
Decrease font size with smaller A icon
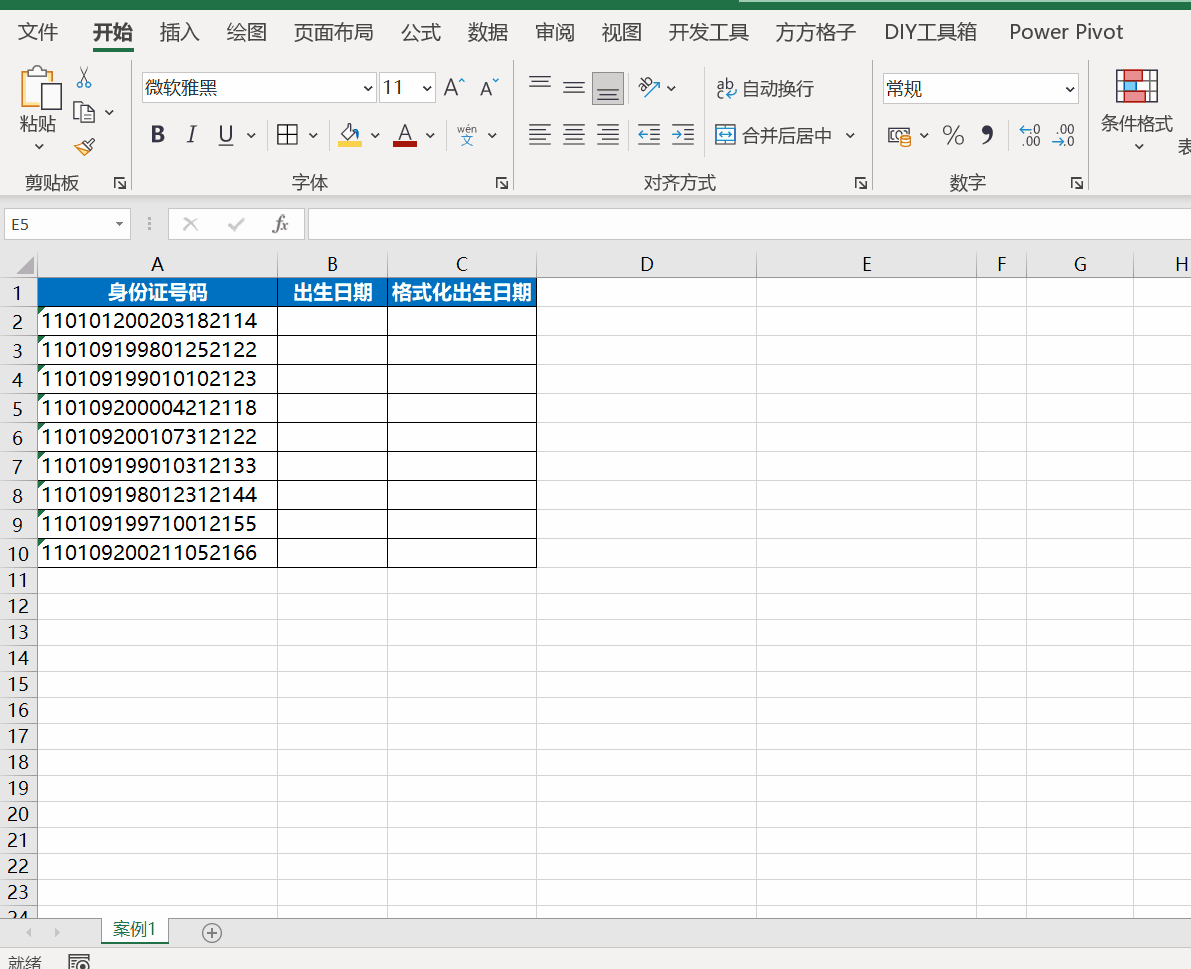(x=489, y=87)
